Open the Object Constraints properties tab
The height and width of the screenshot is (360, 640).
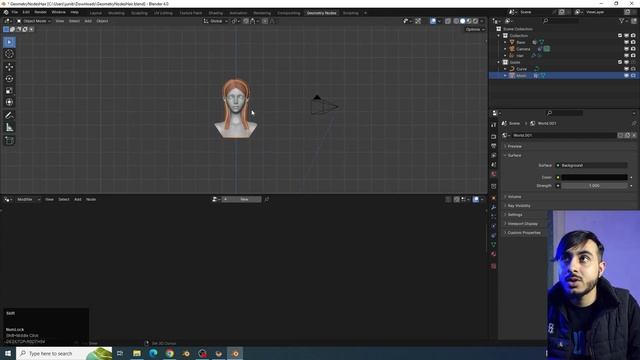coord(493,236)
